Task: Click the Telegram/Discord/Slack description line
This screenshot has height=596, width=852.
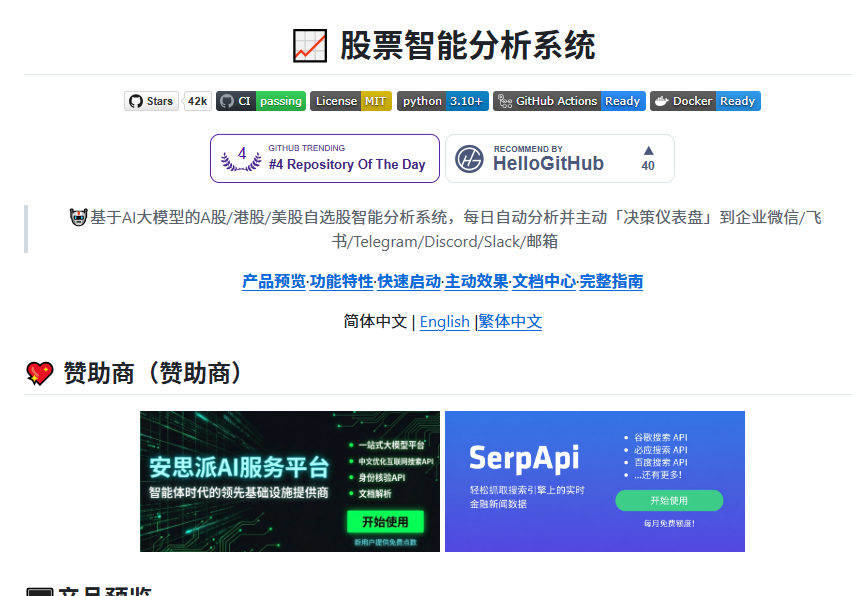Action: 445,242
